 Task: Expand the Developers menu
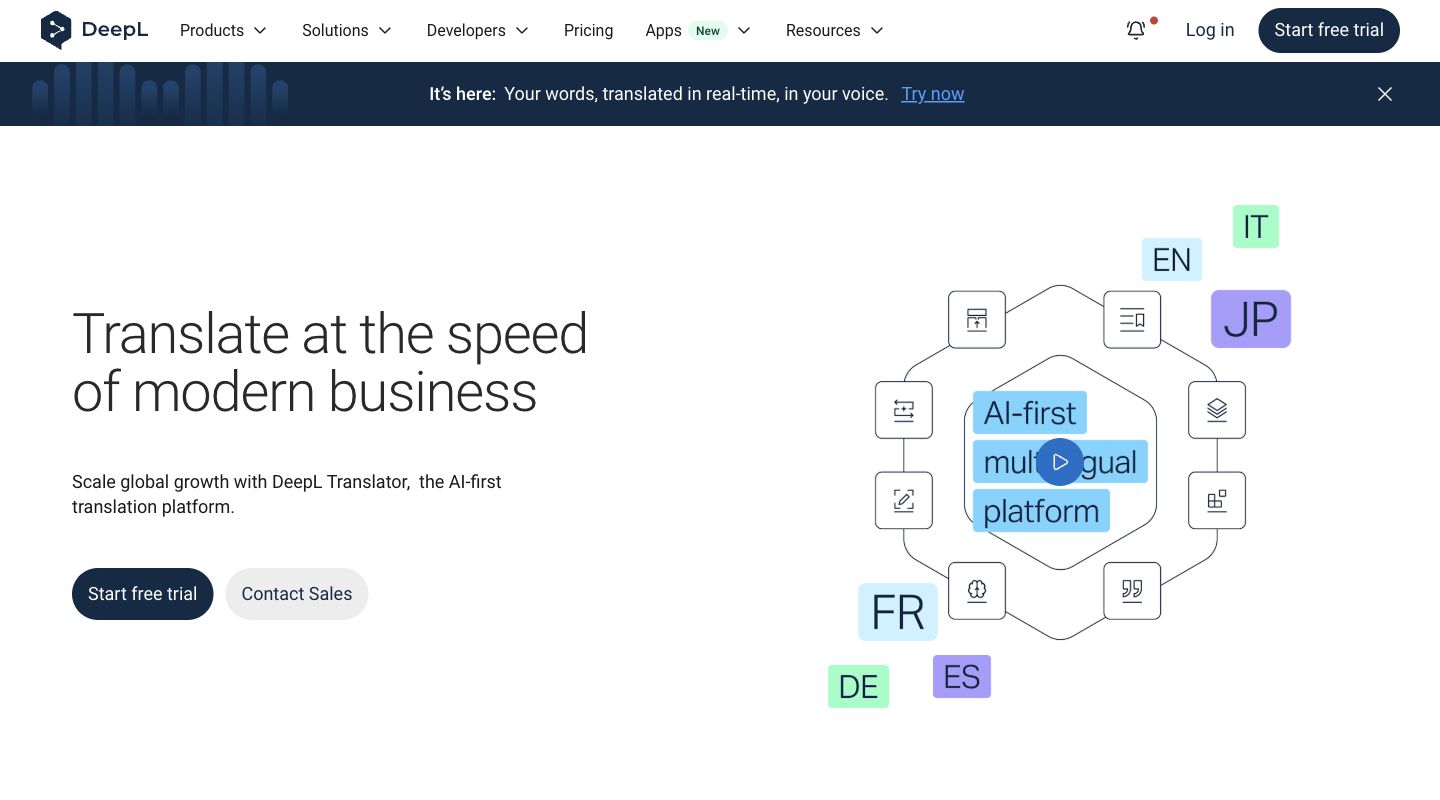click(x=478, y=30)
